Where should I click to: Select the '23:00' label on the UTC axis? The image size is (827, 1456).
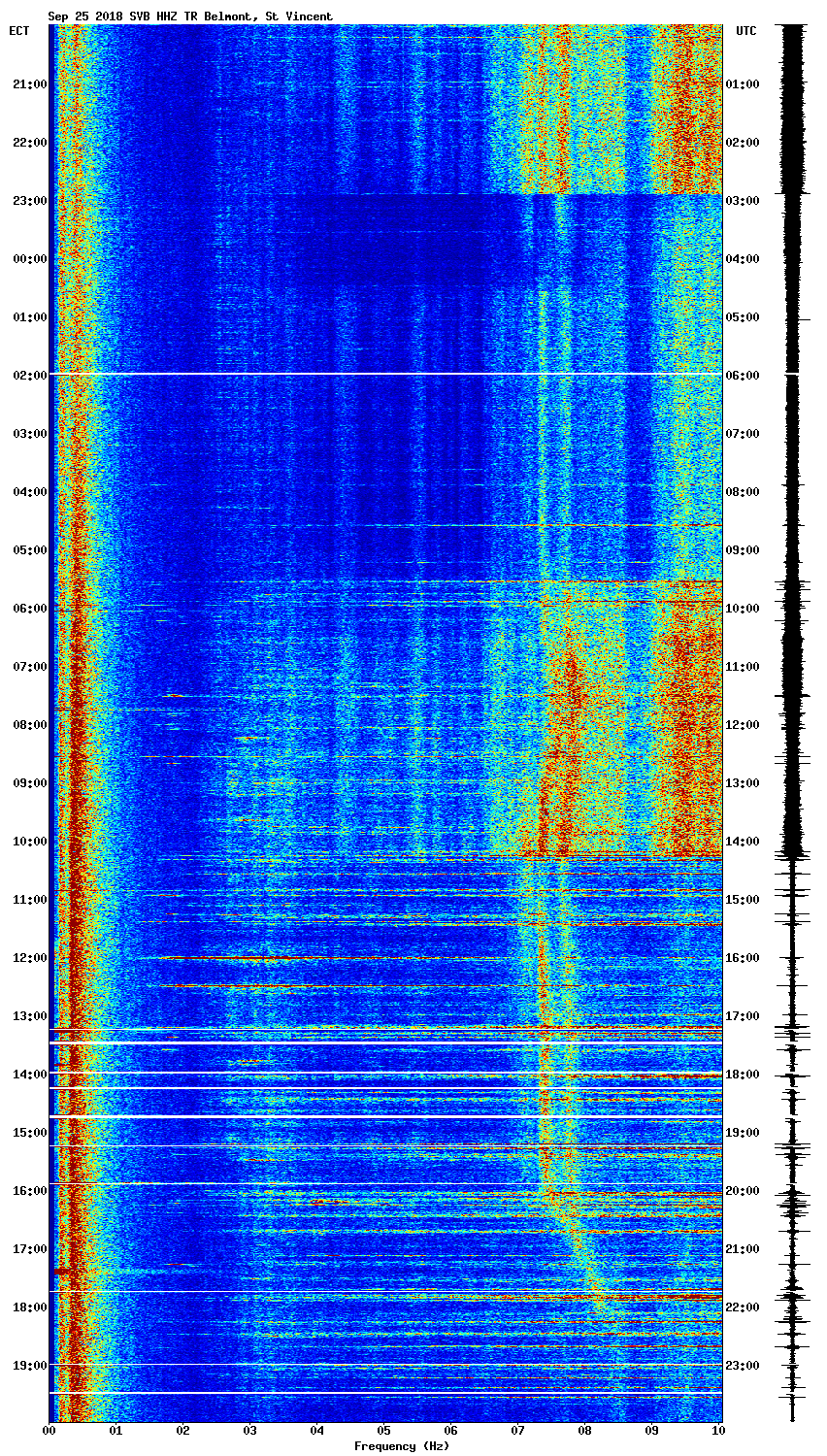pyautogui.click(x=743, y=1366)
